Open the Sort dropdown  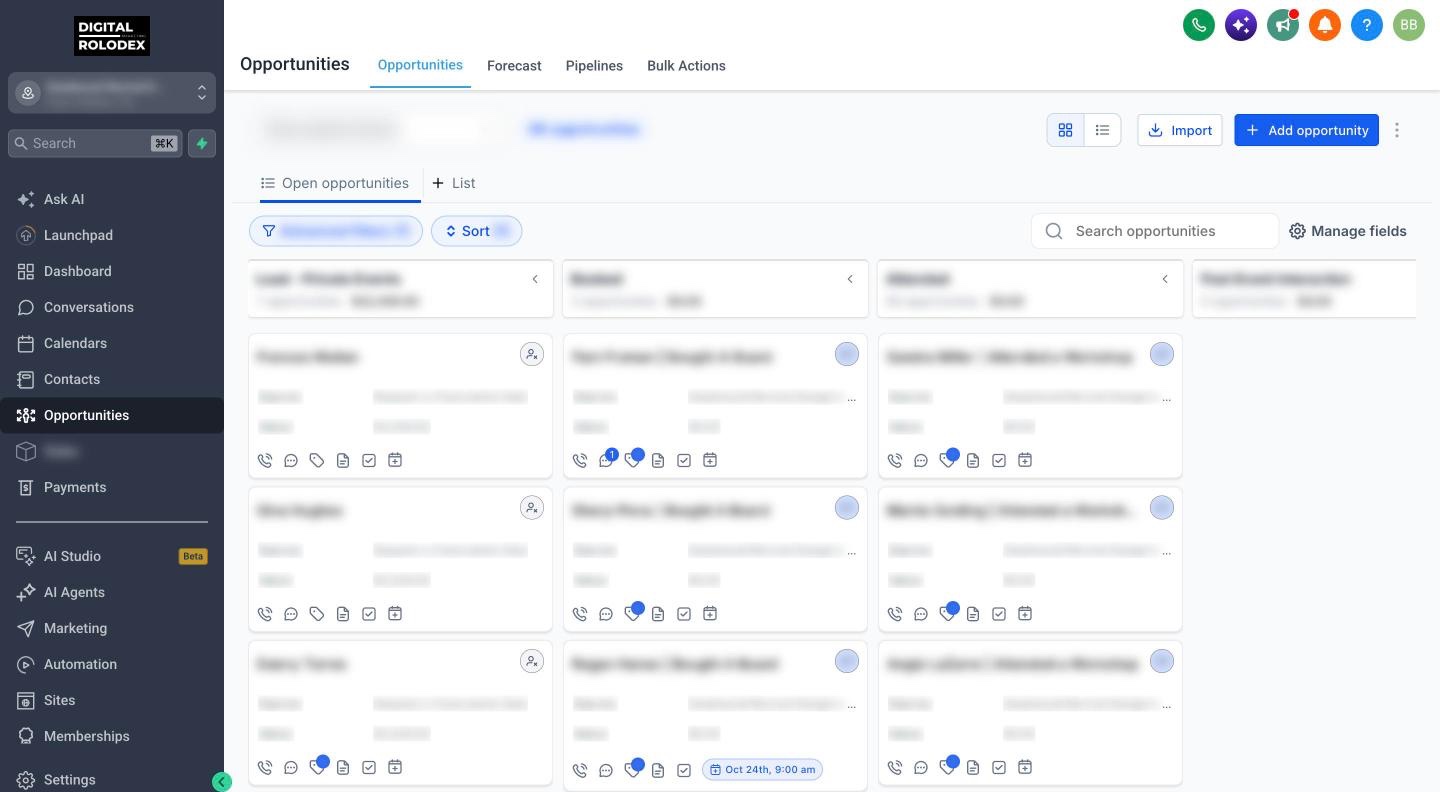click(476, 231)
